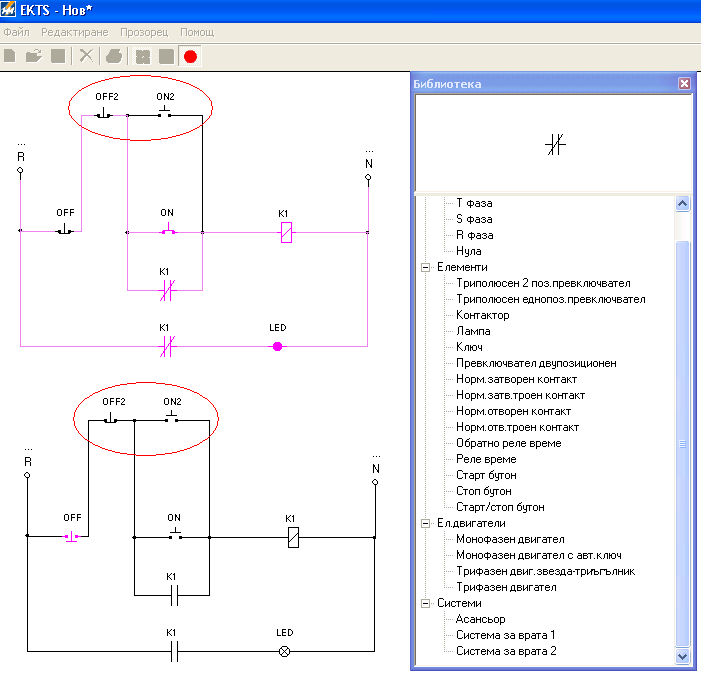
Task: Click the print toolbar icon
Action: (114, 56)
